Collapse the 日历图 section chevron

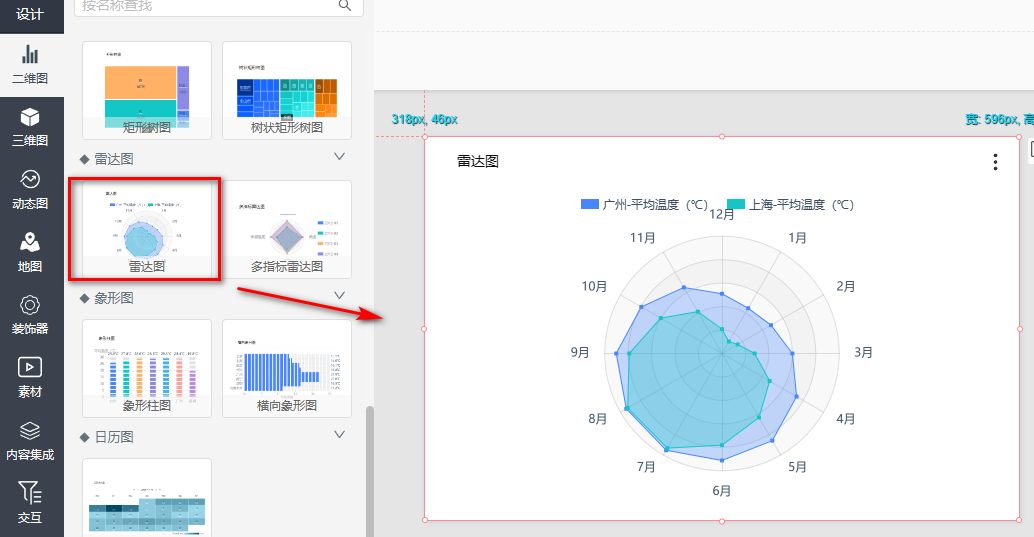(x=339, y=435)
